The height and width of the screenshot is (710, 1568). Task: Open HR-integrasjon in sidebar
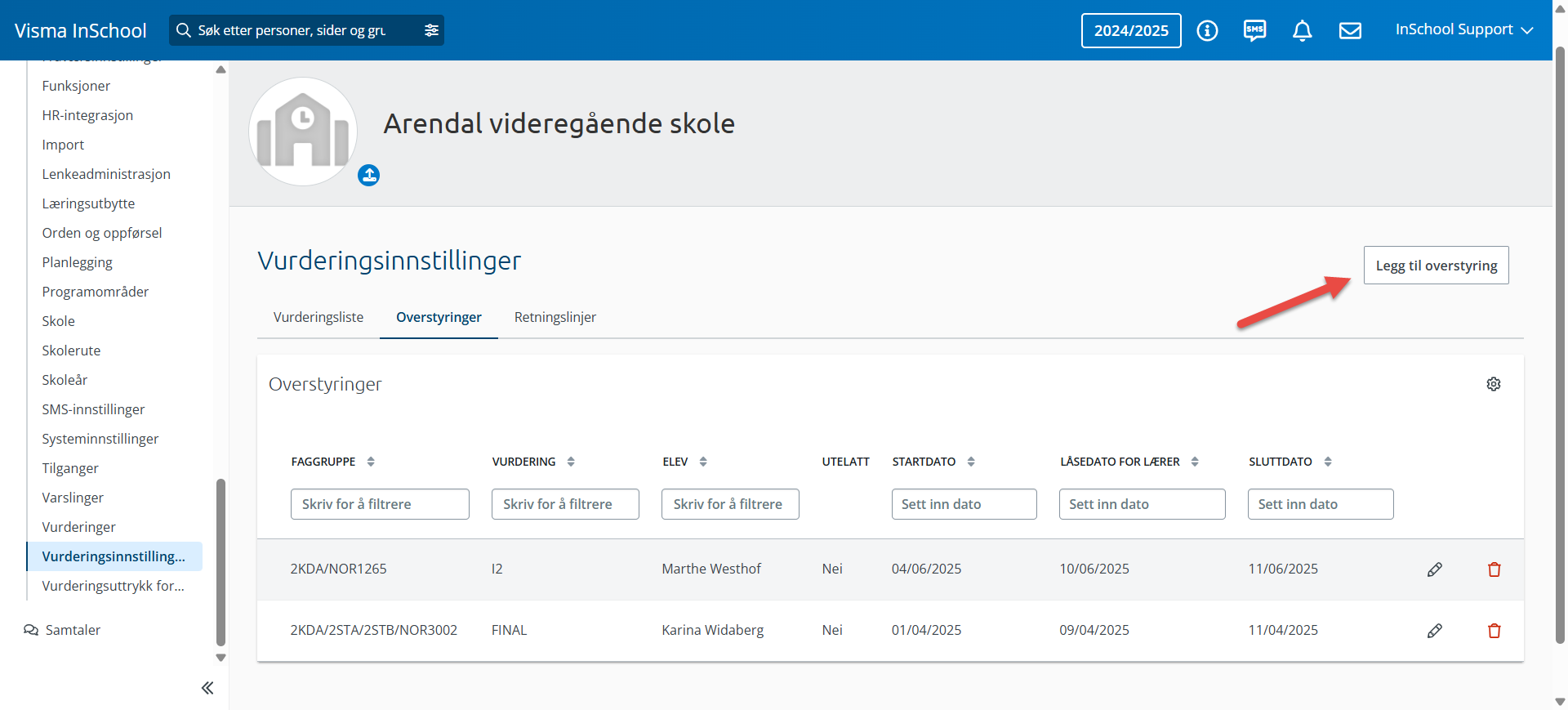point(87,115)
